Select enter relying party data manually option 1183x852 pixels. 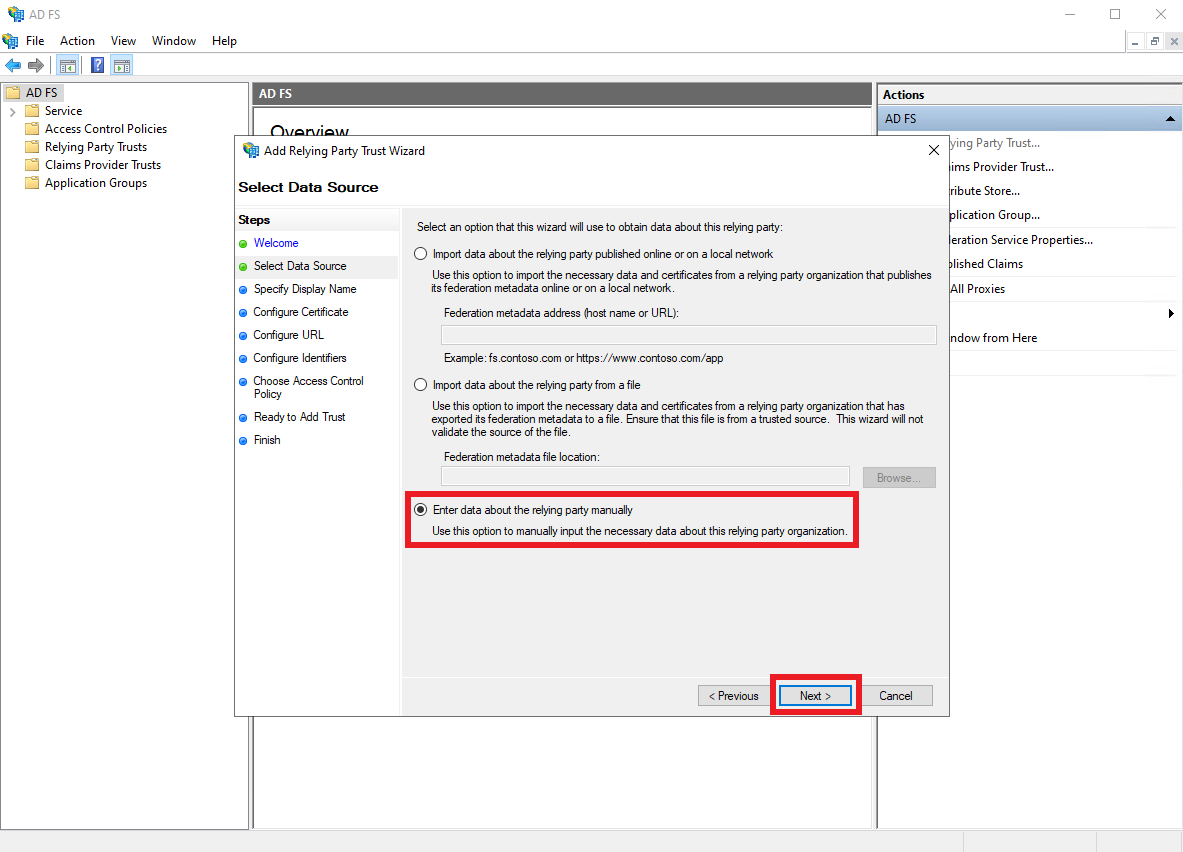pyautogui.click(x=421, y=510)
